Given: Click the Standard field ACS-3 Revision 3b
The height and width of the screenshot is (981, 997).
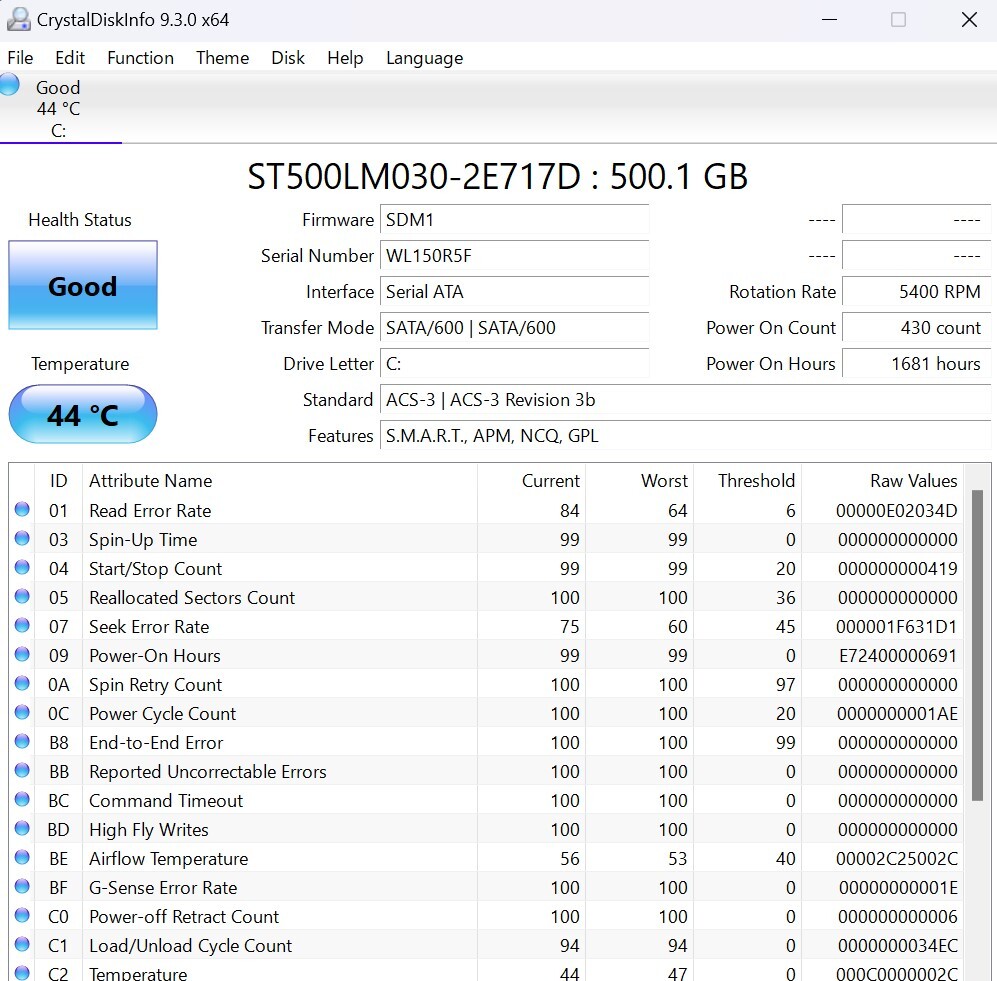Looking at the screenshot, I should click(685, 400).
